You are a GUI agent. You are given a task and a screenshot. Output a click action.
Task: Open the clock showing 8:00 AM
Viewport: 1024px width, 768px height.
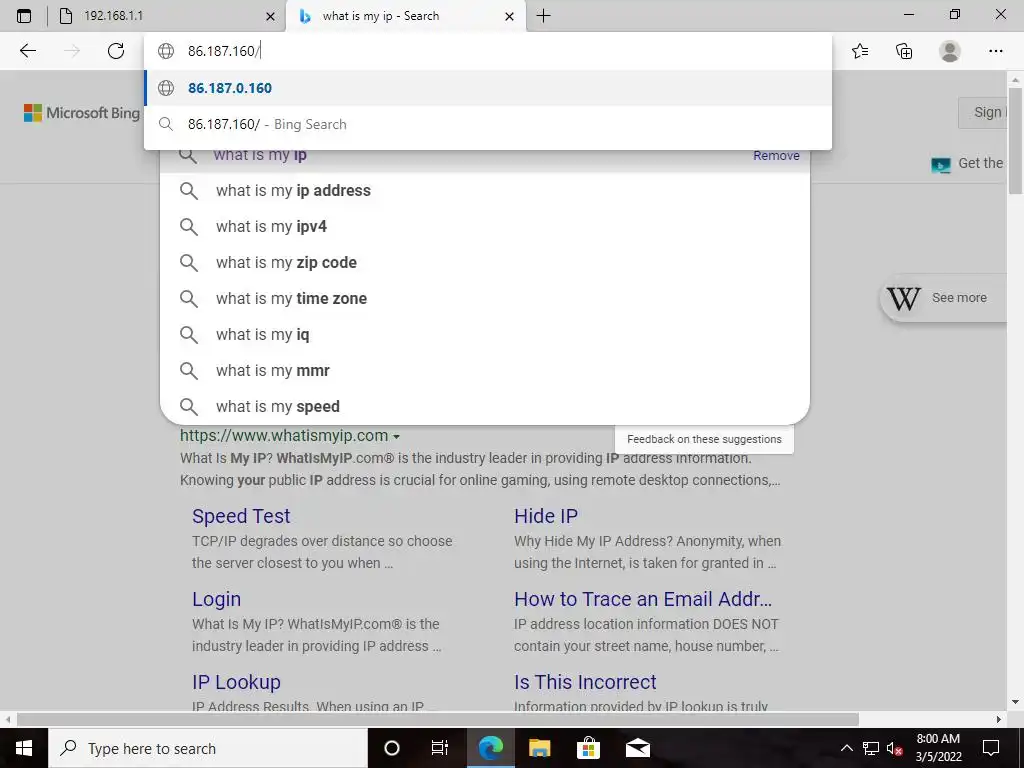pos(938,748)
